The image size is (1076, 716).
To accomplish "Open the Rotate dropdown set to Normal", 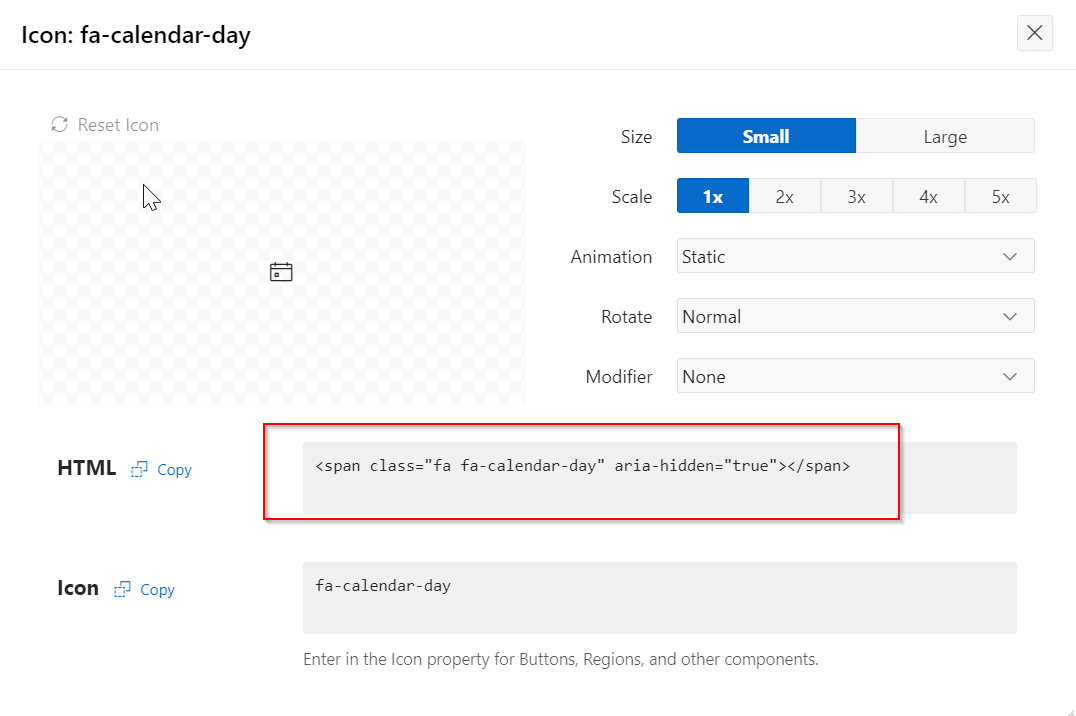I will (x=855, y=316).
